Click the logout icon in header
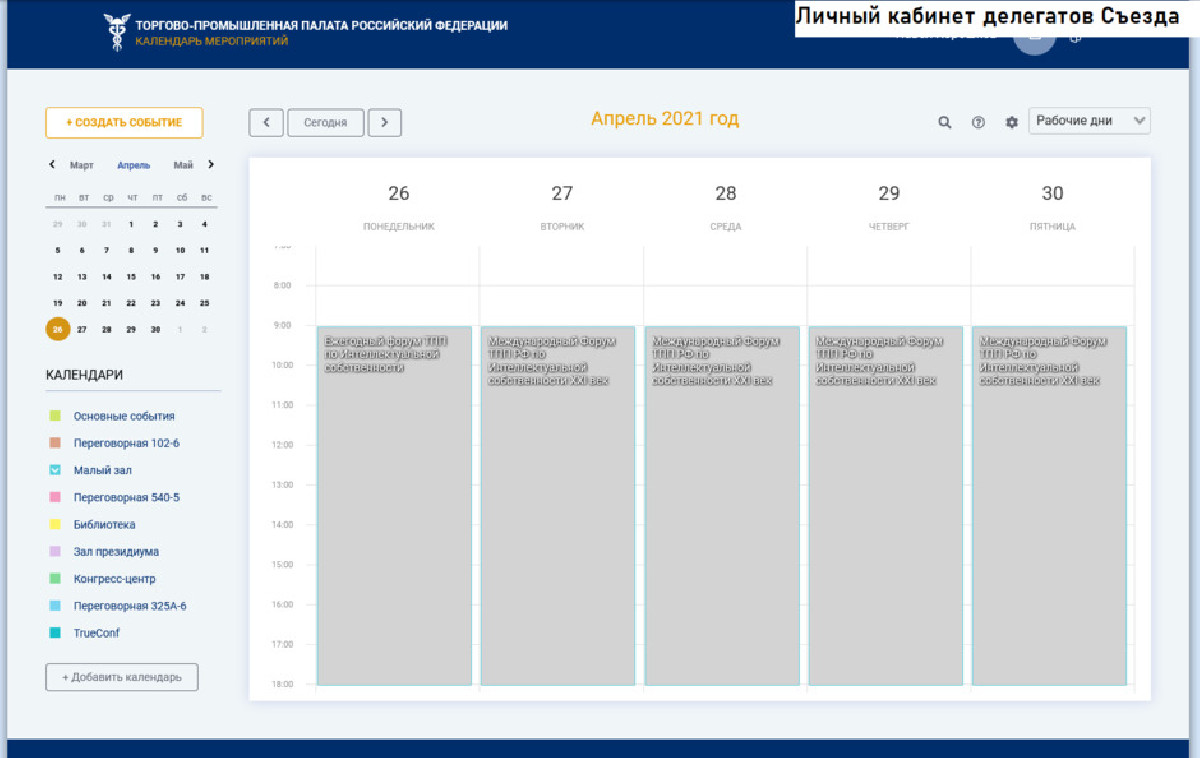This screenshot has width=1200, height=758. coord(1075,39)
